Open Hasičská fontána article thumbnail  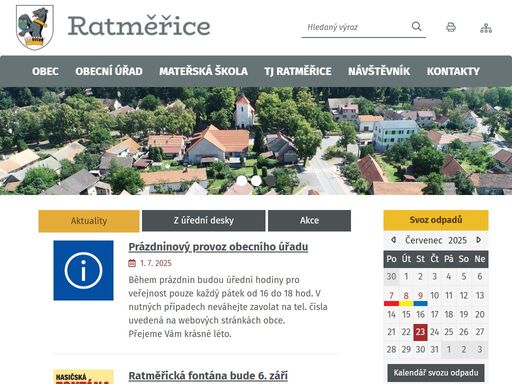pyautogui.click(x=83, y=377)
